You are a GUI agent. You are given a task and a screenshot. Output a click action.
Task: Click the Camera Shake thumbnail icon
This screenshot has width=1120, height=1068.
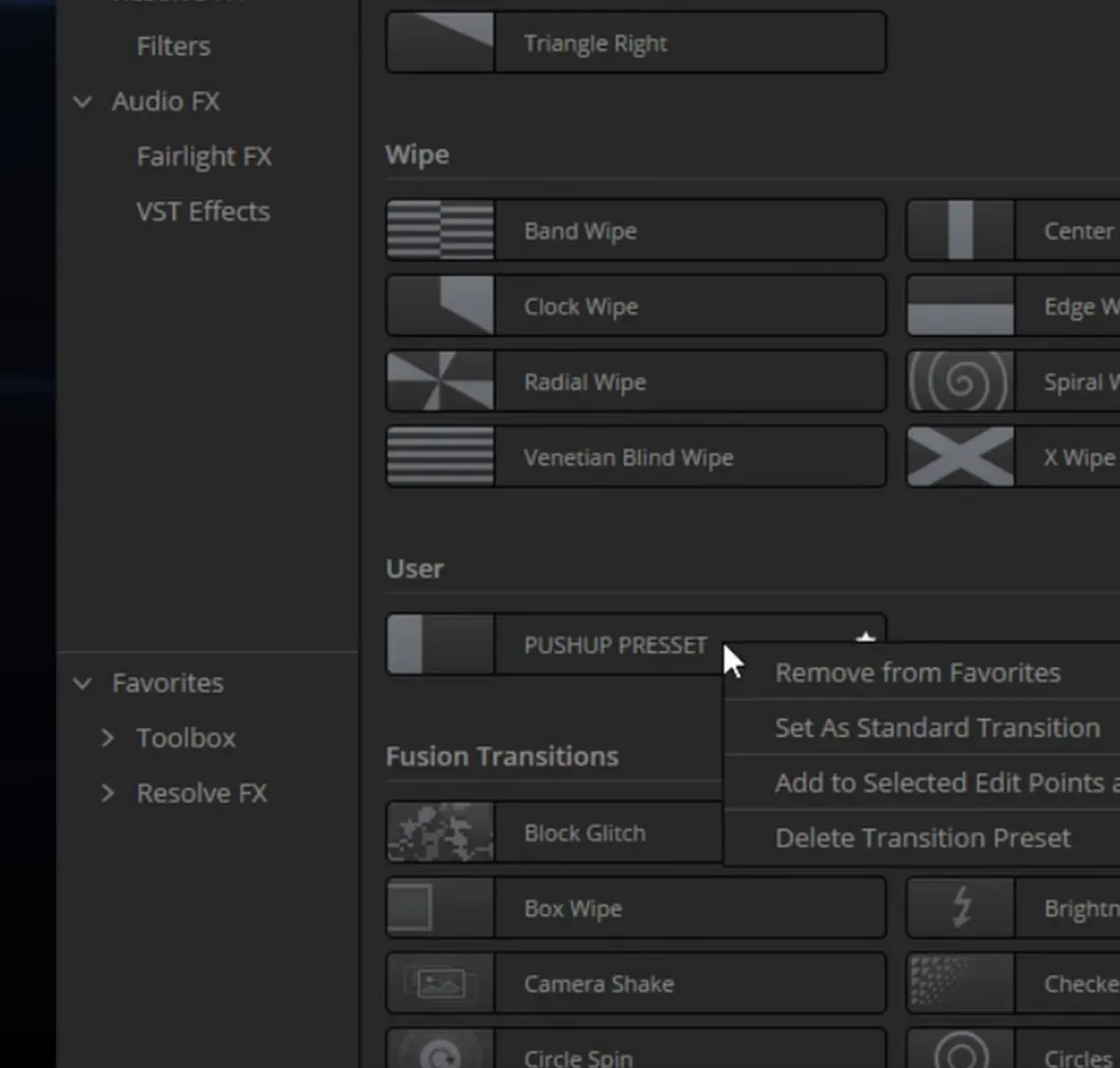(441, 983)
